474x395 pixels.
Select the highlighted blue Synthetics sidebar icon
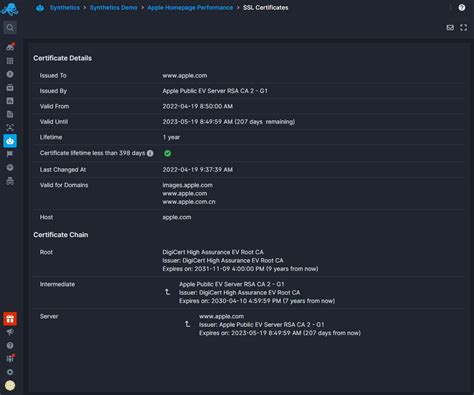pyautogui.click(x=10, y=141)
